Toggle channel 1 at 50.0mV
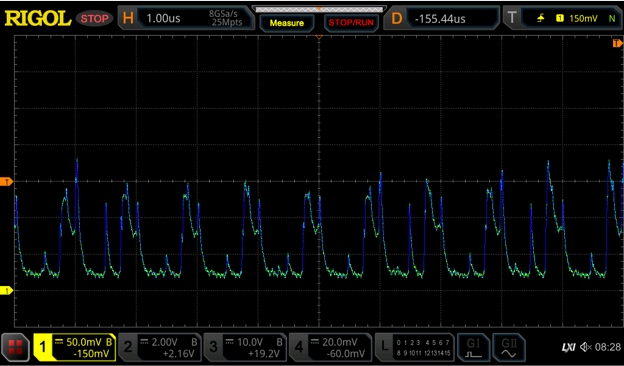The height and width of the screenshot is (366, 624). coord(74,347)
